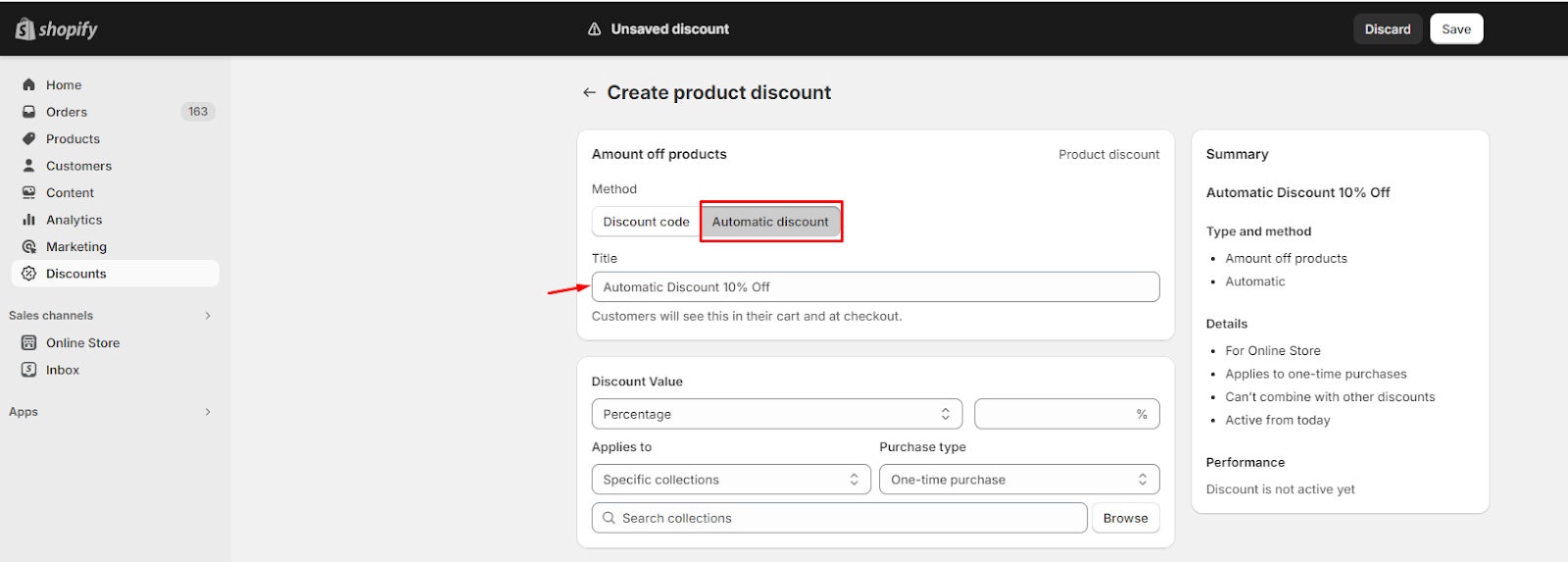Image resolution: width=1568 pixels, height=562 pixels.
Task: Expand the Sales channels chevron
Action: click(x=208, y=316)
